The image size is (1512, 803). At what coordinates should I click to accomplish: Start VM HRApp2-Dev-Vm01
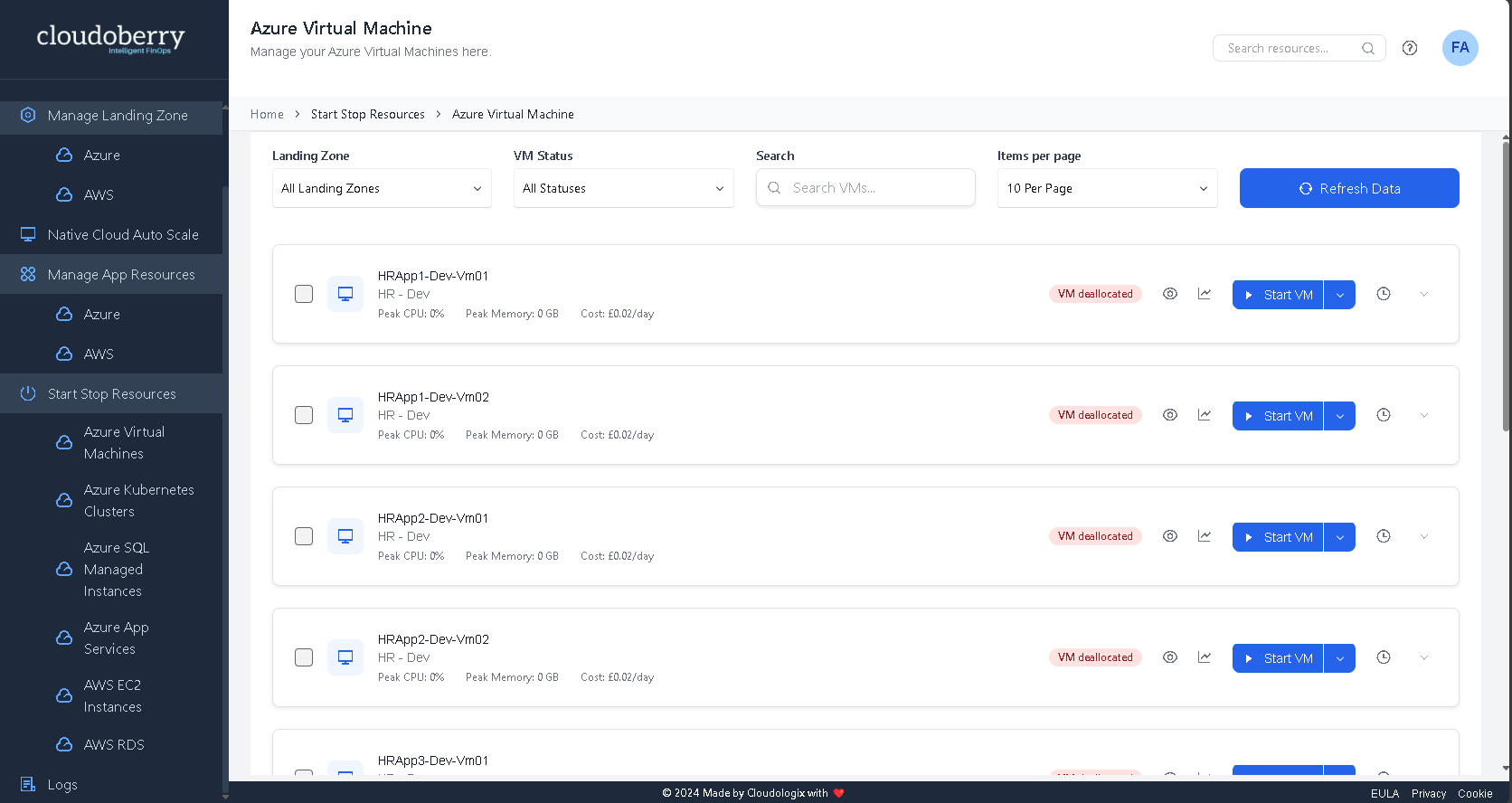1278,537
